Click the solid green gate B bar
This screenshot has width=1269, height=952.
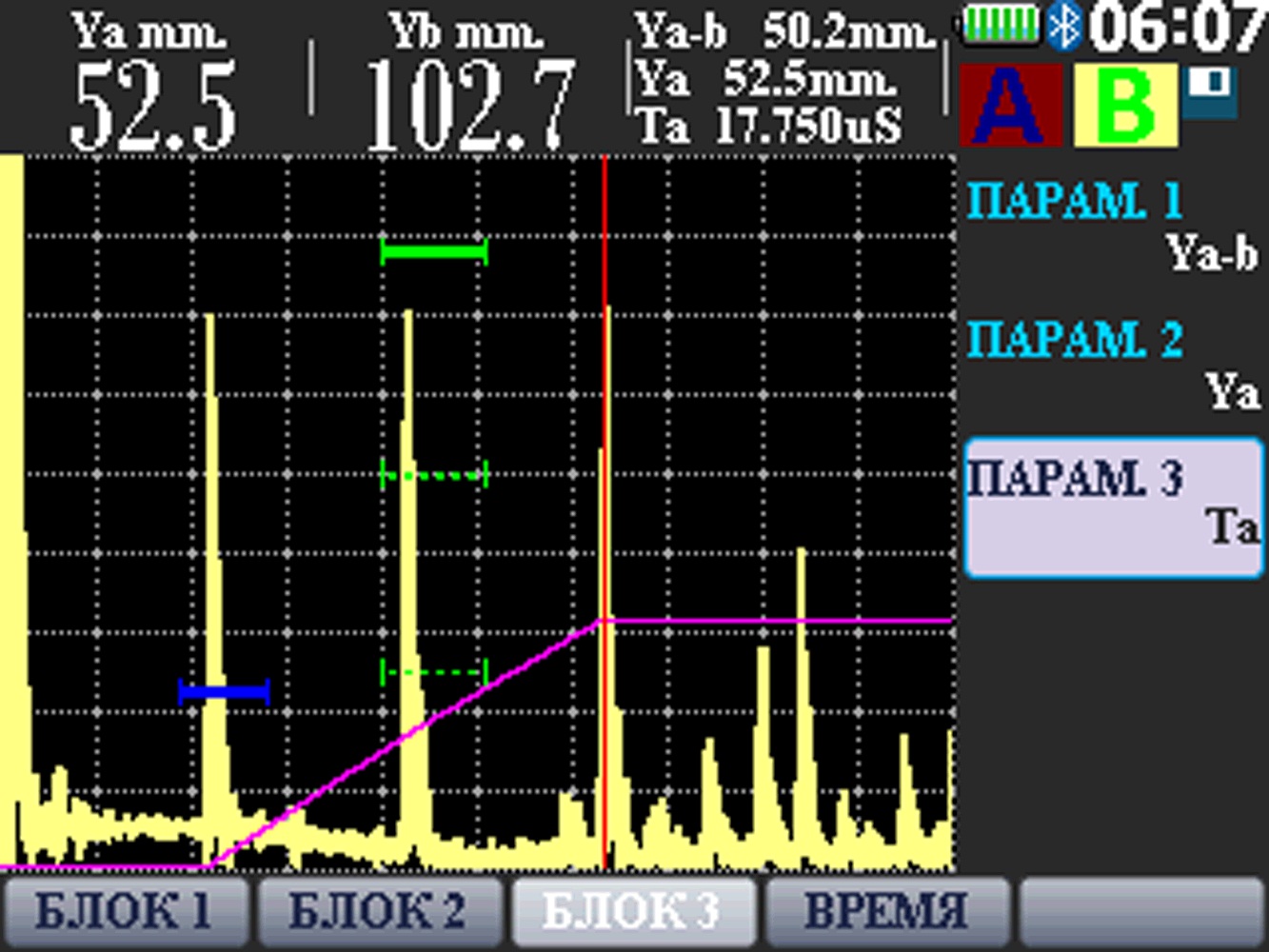tap(434, 252)
